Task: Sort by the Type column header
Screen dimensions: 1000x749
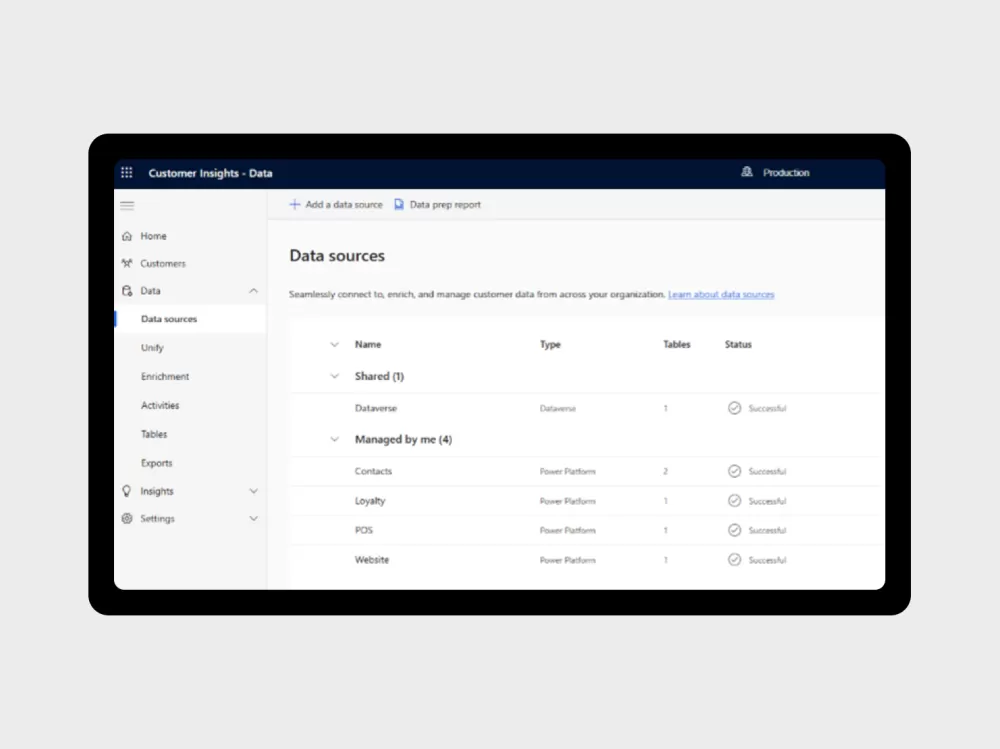Action: (550, 345)
